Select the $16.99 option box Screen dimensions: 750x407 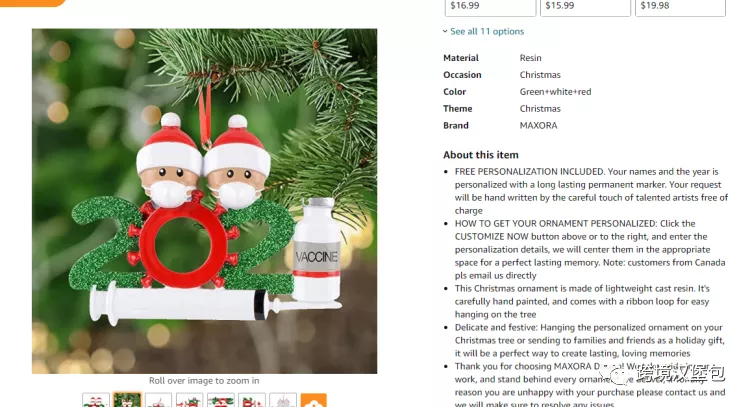coord(490,7)
